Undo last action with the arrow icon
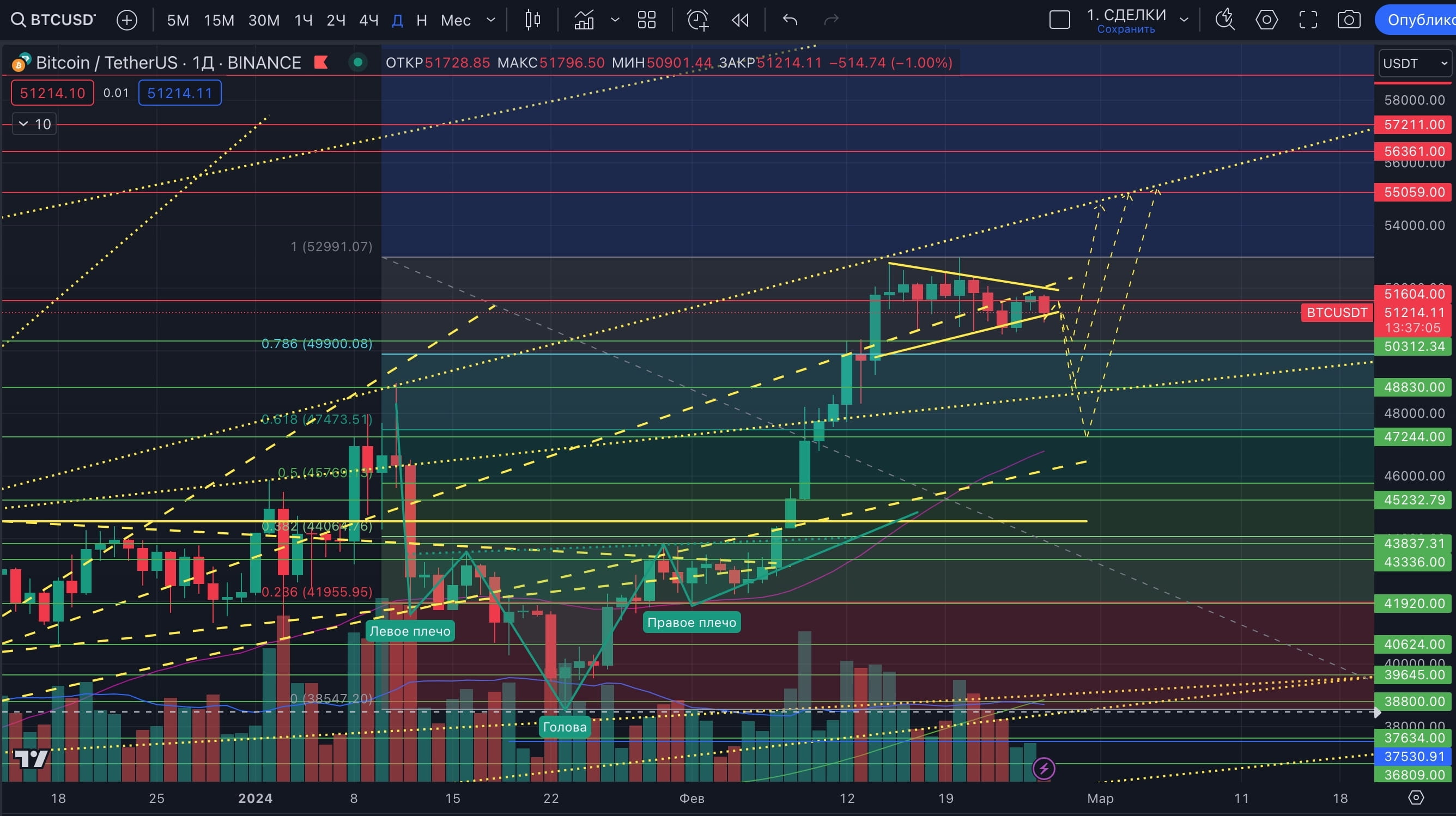The image size is (1456, 816). 790,20
